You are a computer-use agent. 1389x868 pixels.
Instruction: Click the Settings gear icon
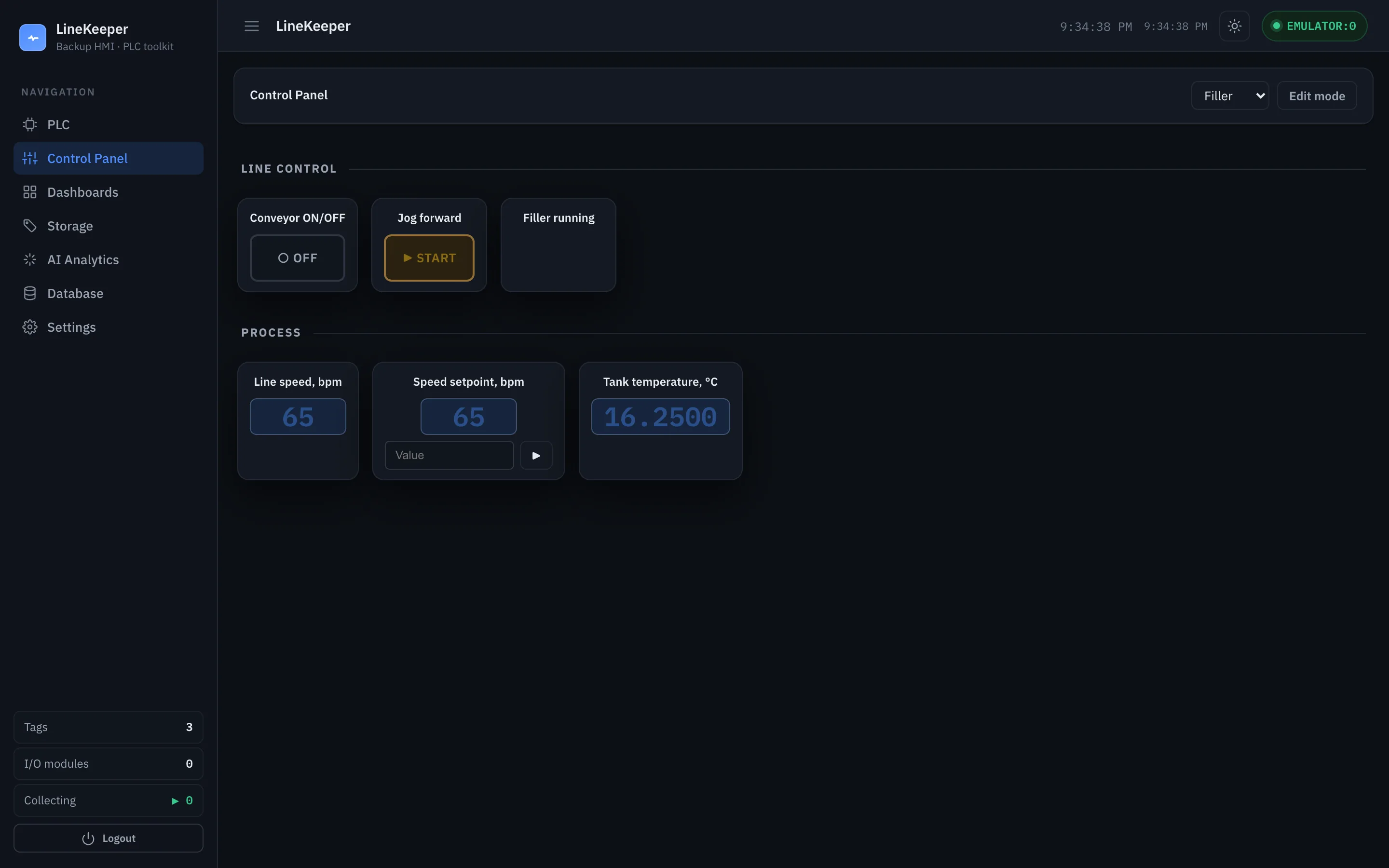coord(30,327)
